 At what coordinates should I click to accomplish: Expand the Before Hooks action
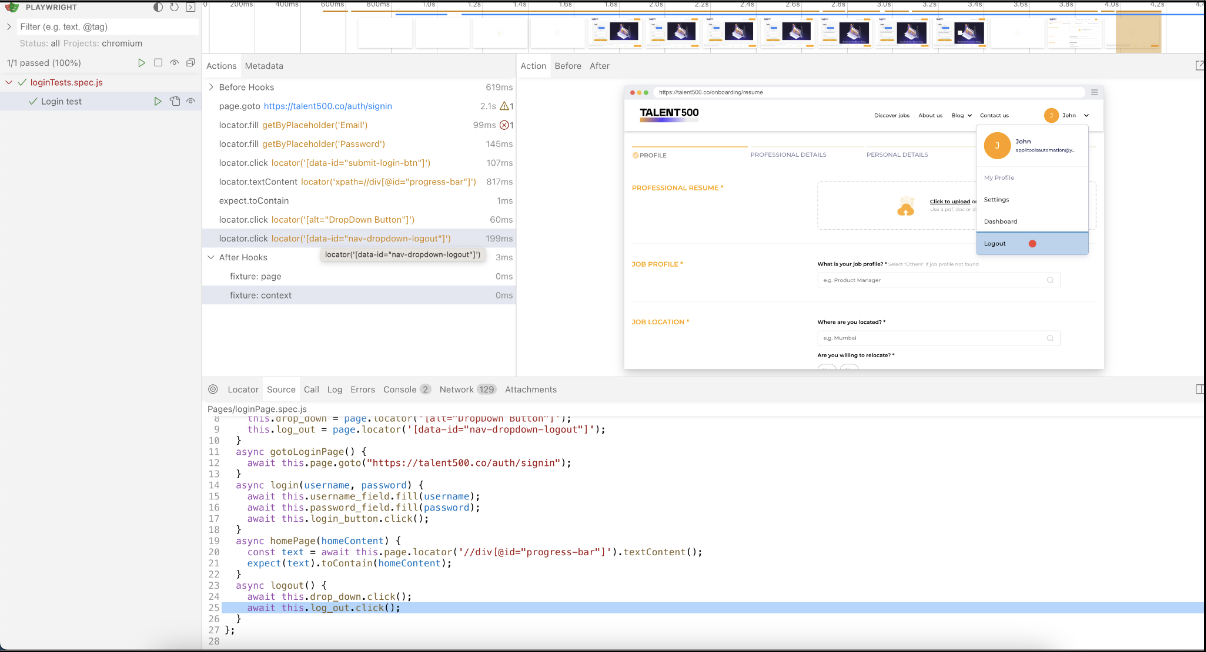point(211,87)
